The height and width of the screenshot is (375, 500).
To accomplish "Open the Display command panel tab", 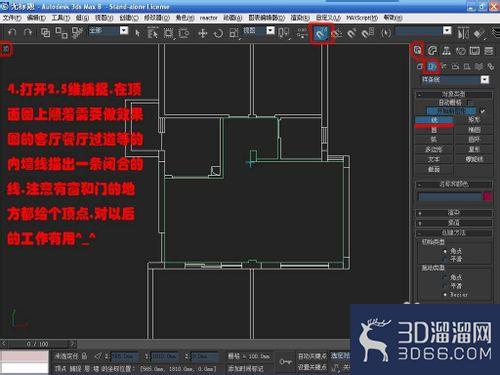I will pos(475,50).
